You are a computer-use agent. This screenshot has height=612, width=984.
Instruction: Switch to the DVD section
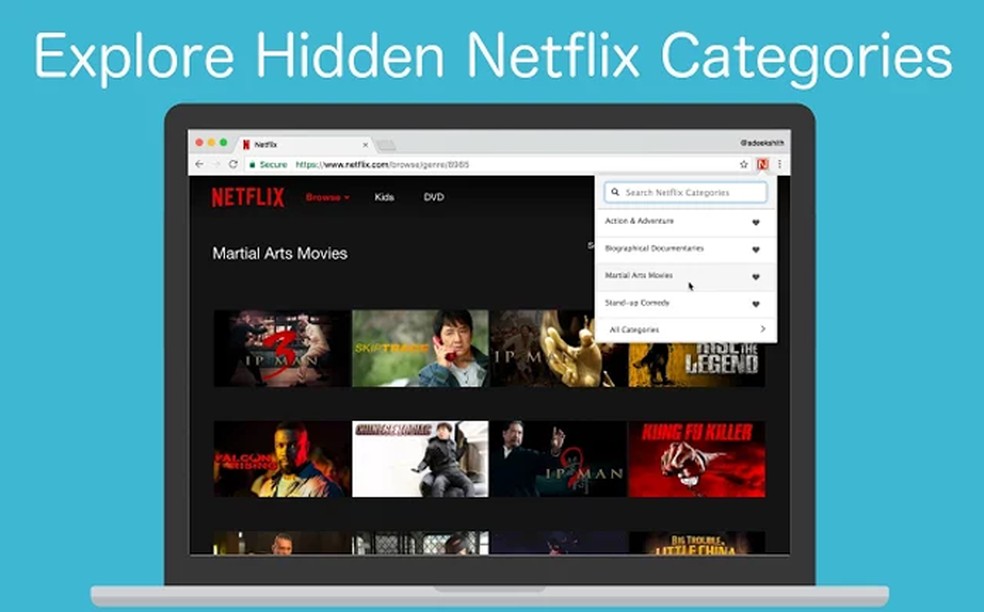click(433, 198)
